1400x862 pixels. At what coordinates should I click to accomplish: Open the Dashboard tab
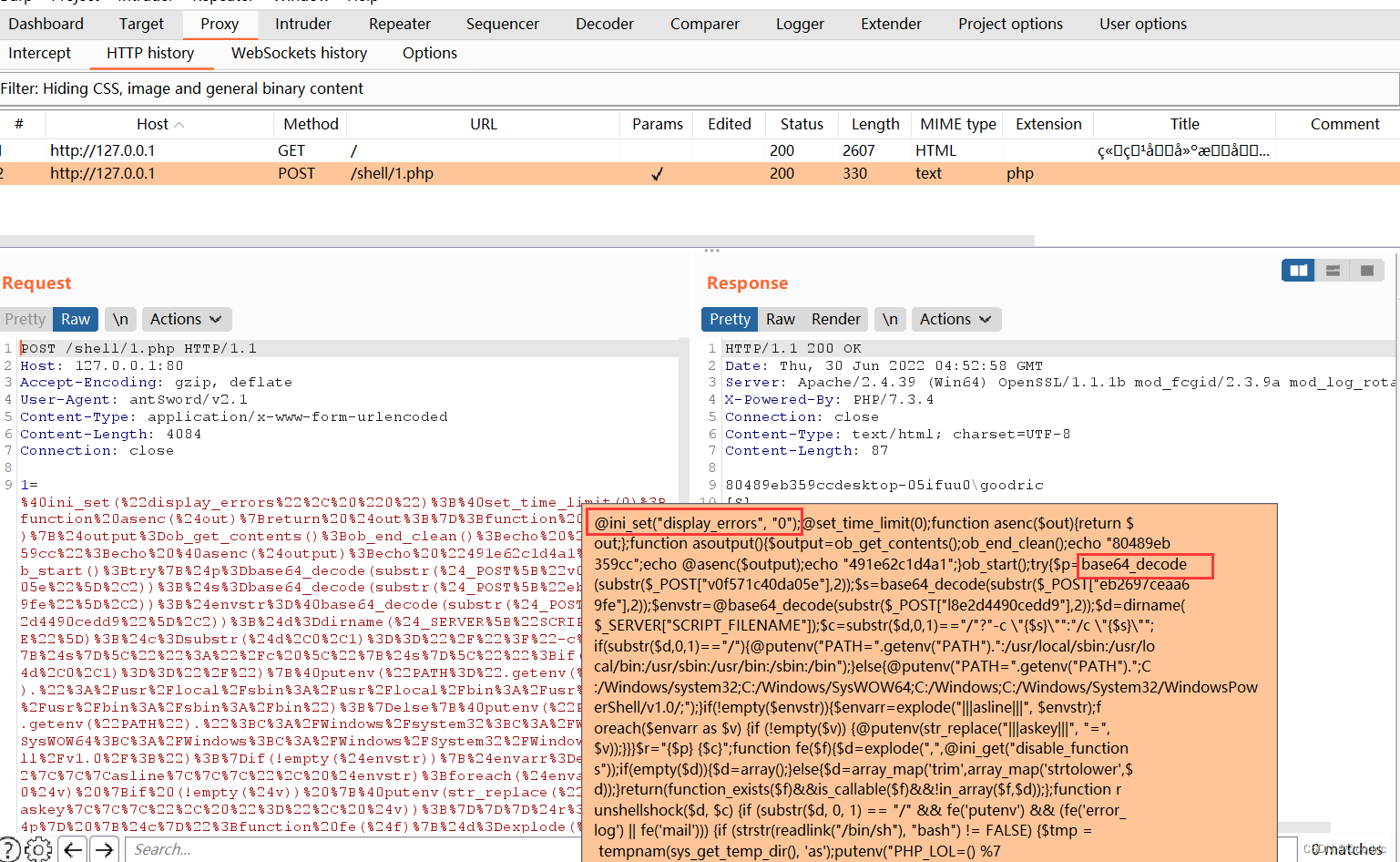[x=46, y=24]
